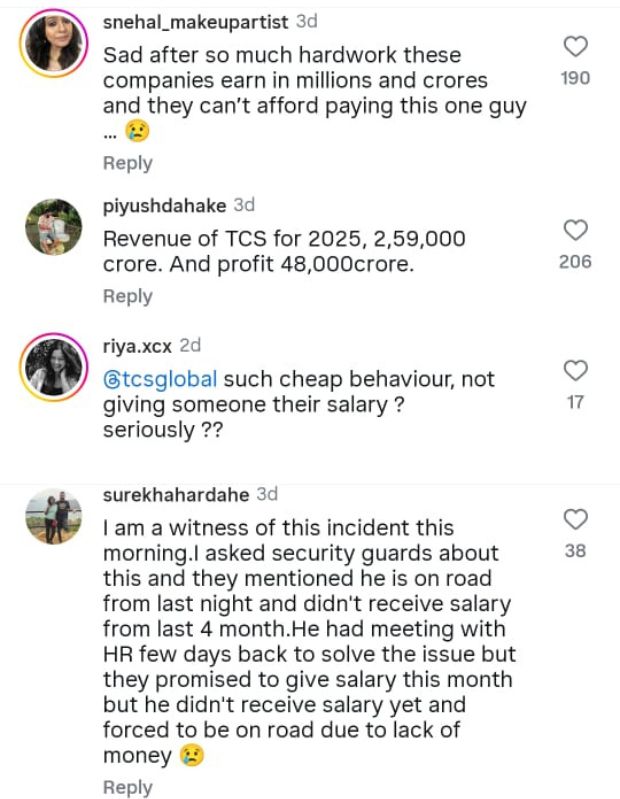Like snehal_makeupartist's comment with the heart
Screen dimensions: 620x799
pos(575,47)
